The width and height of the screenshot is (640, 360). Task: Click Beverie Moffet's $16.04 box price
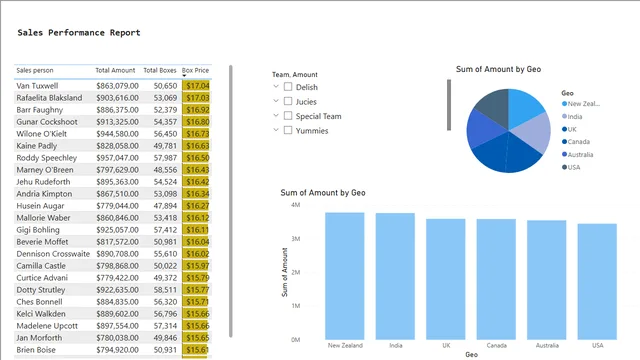tap(198, 242)
